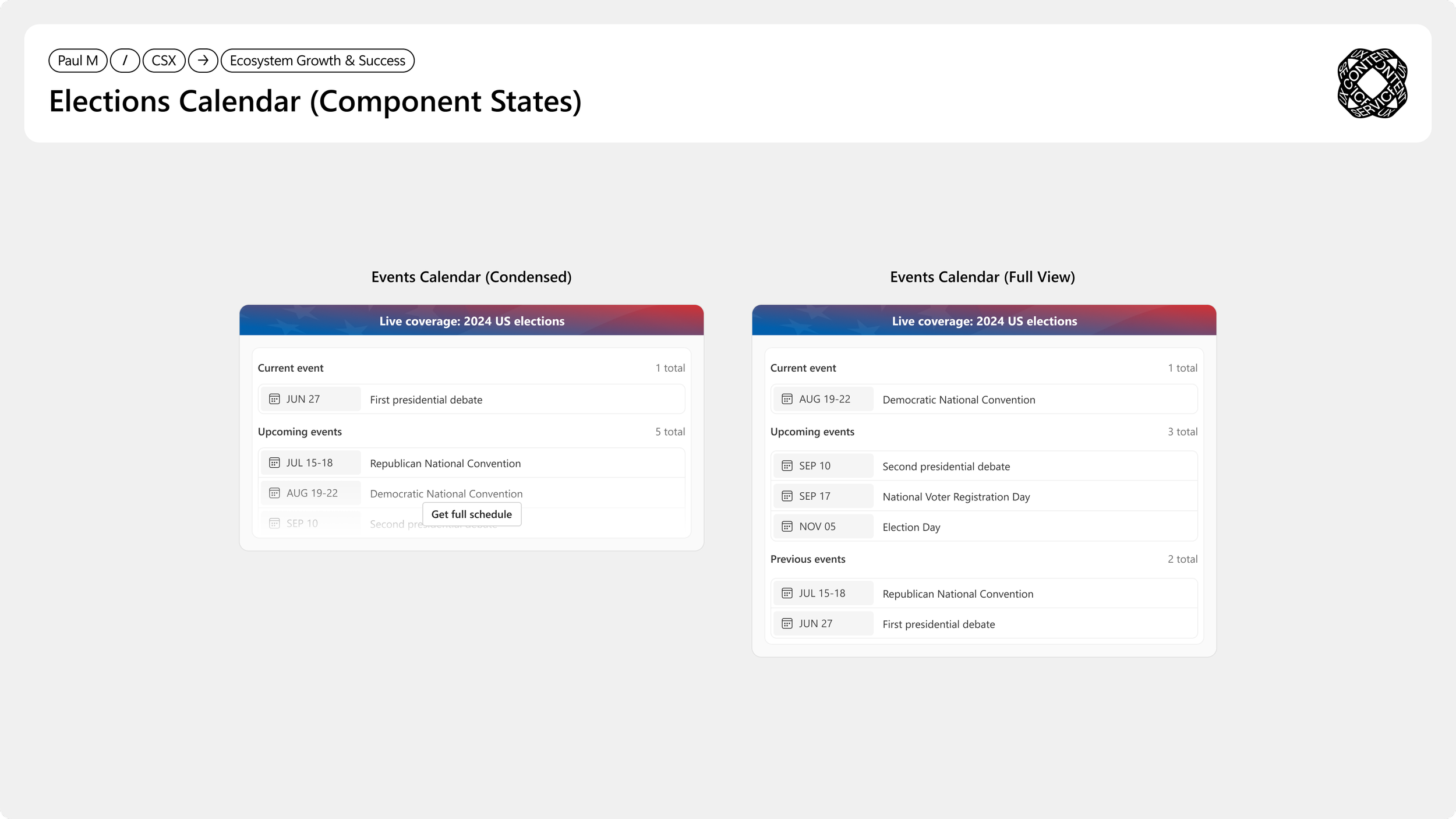Image resolution: width=1456 pixels, height=819 pixels.
Task: Click calendar icon beside AUG 19-22 in Full View
Action: 787,399
